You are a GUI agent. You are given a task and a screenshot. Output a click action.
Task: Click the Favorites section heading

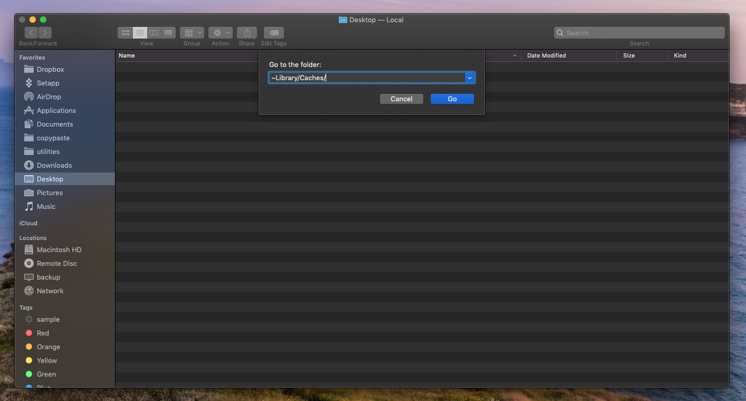(32, 58)
